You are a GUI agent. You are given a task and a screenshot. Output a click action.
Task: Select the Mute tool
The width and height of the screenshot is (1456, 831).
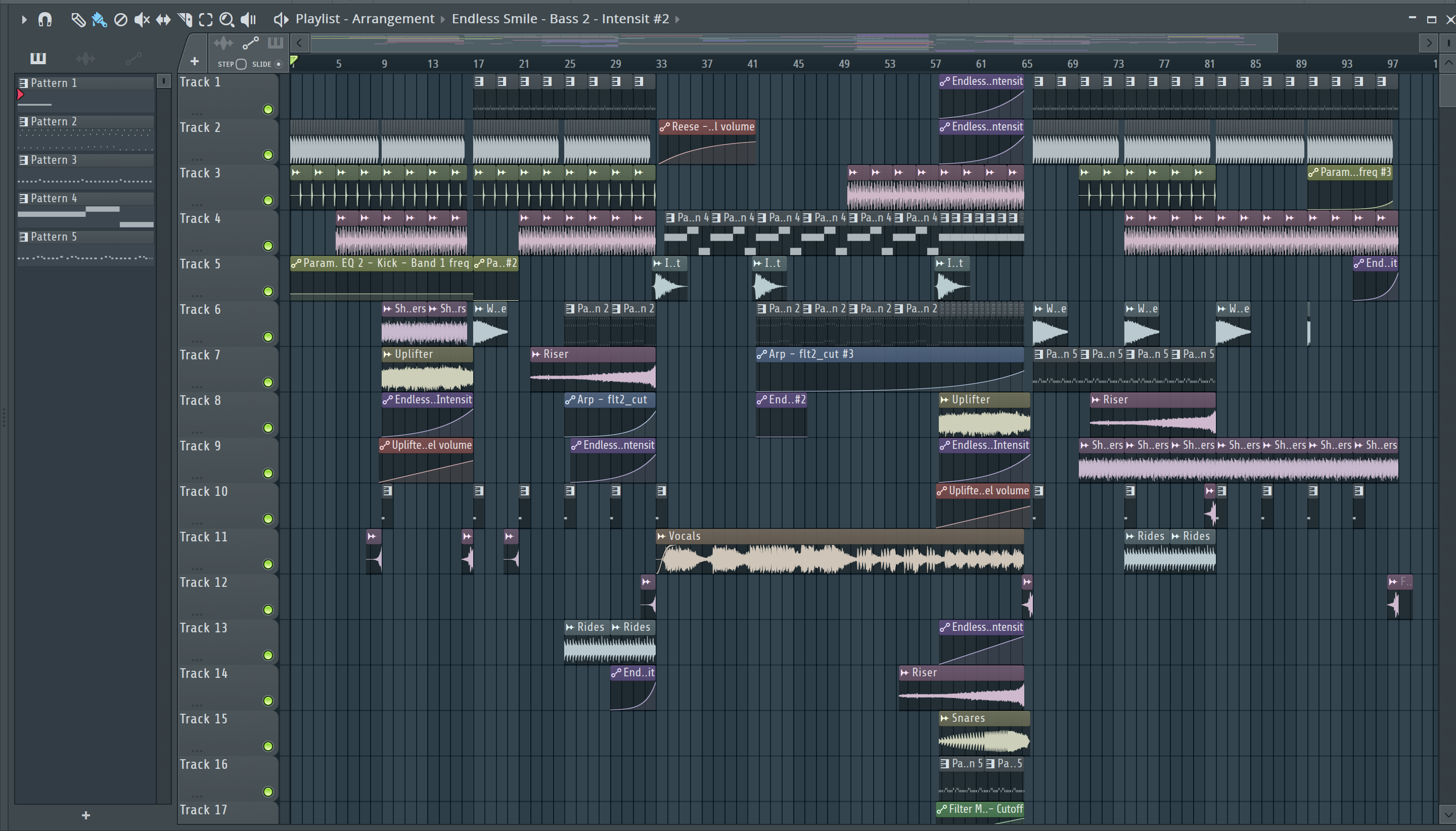point(142,19)
